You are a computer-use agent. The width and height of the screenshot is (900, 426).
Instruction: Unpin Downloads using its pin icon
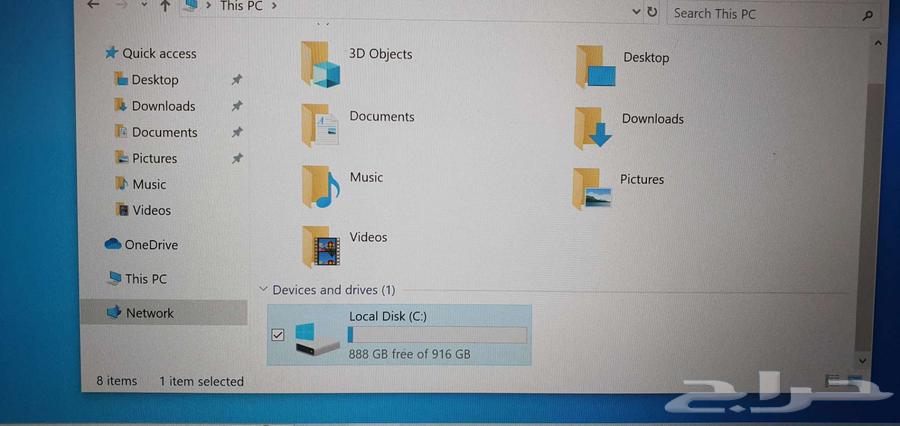click(237, 106)
